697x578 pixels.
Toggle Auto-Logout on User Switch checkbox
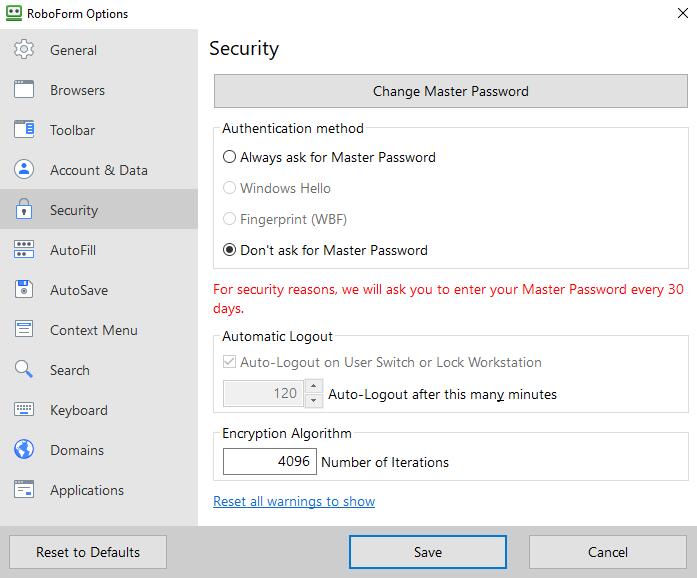(x=230, y=362)
